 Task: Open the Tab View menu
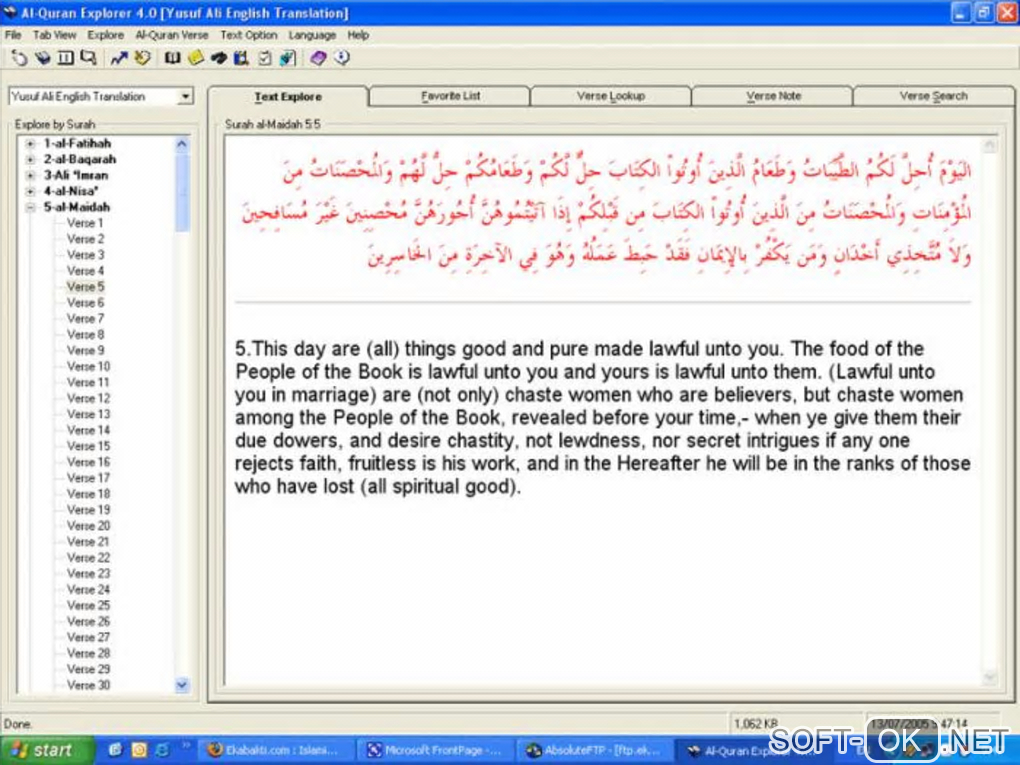[55, 35]
